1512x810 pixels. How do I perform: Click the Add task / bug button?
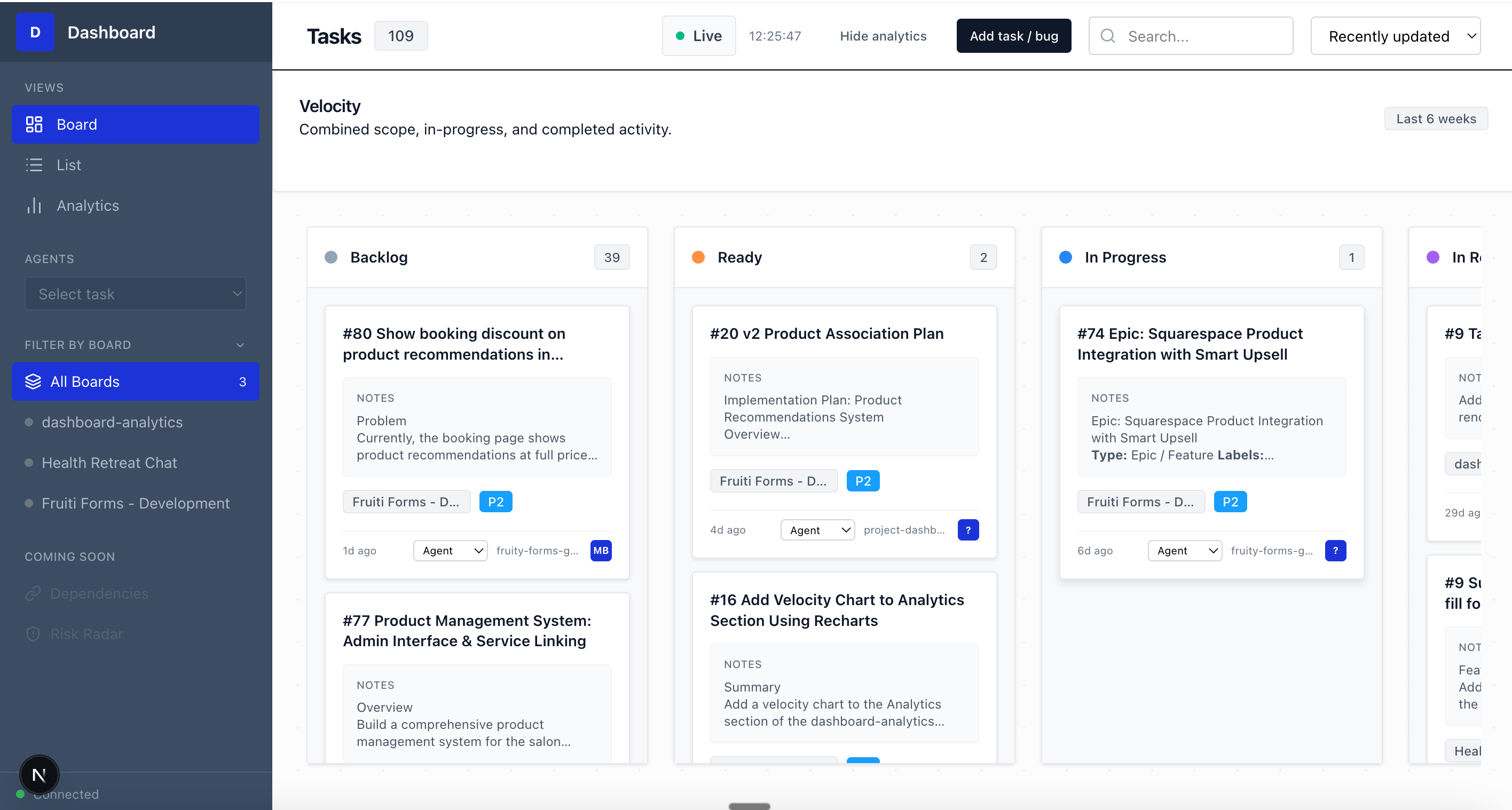pos(1013,36)
